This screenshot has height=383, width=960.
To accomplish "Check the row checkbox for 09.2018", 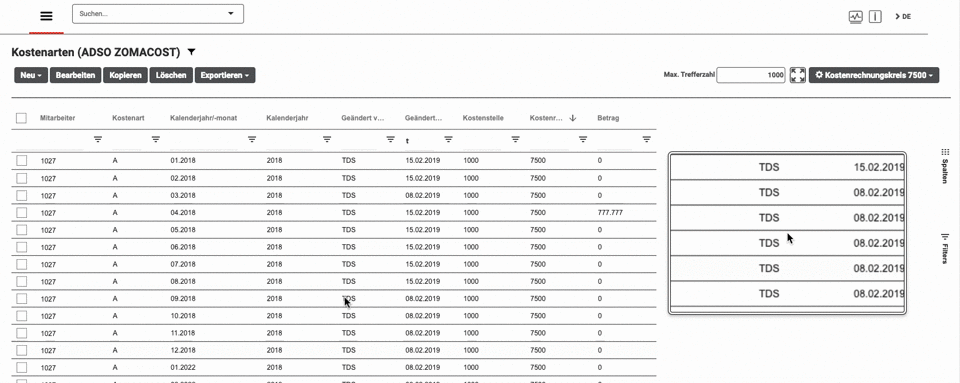I will click(x=22, y=299).
